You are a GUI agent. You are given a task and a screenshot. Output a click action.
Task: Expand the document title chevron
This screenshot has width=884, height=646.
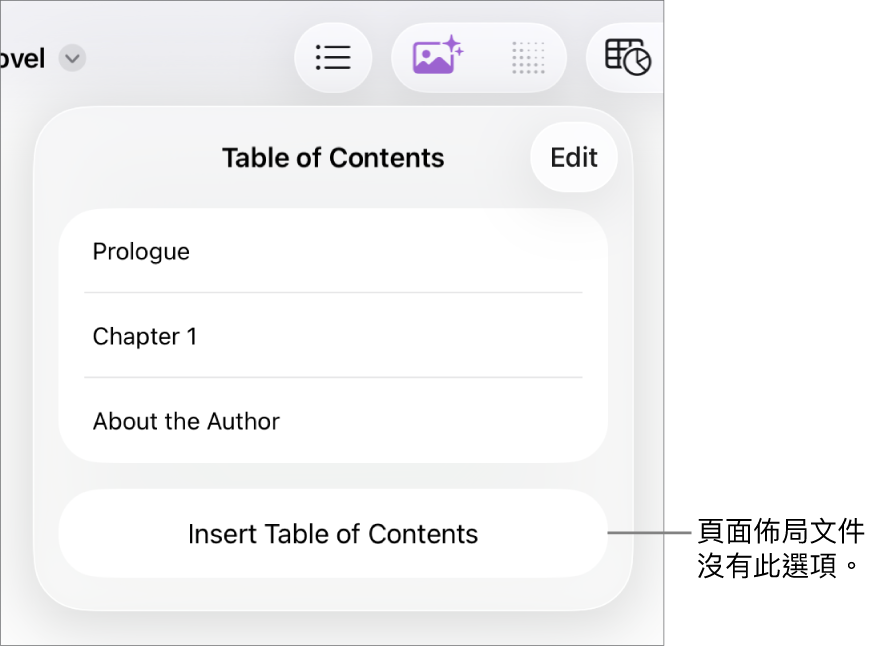click(x=72, y=59)
